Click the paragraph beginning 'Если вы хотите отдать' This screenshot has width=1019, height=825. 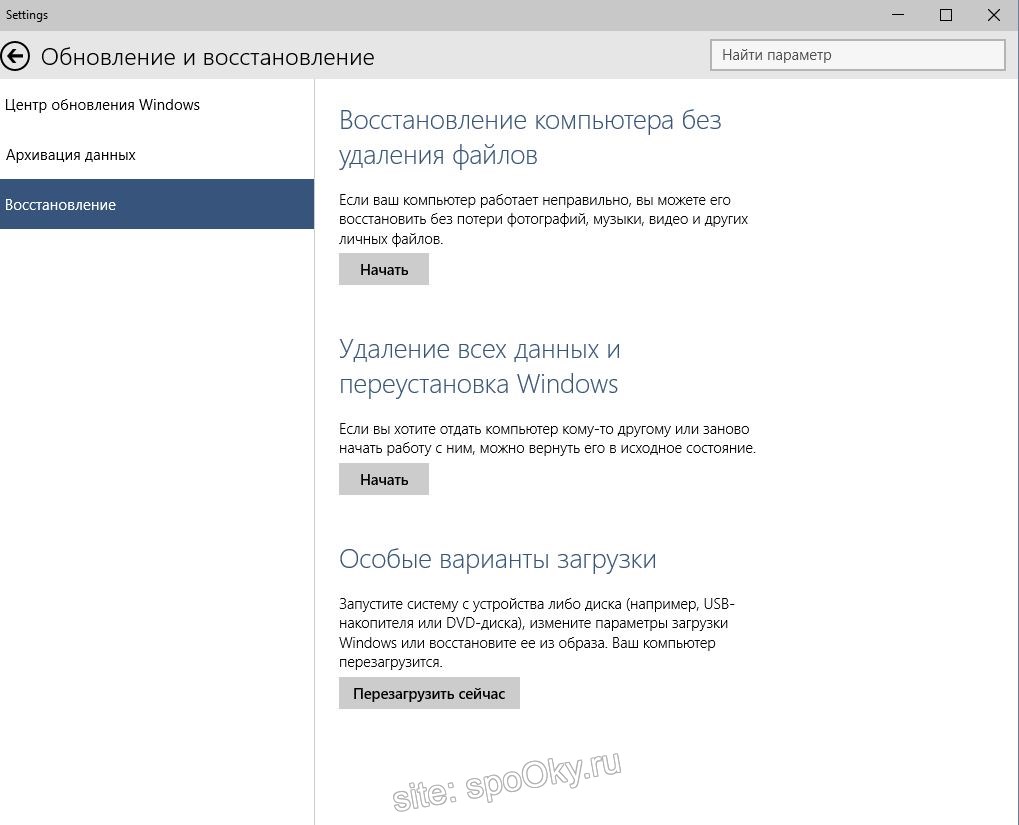pos(547,438)
